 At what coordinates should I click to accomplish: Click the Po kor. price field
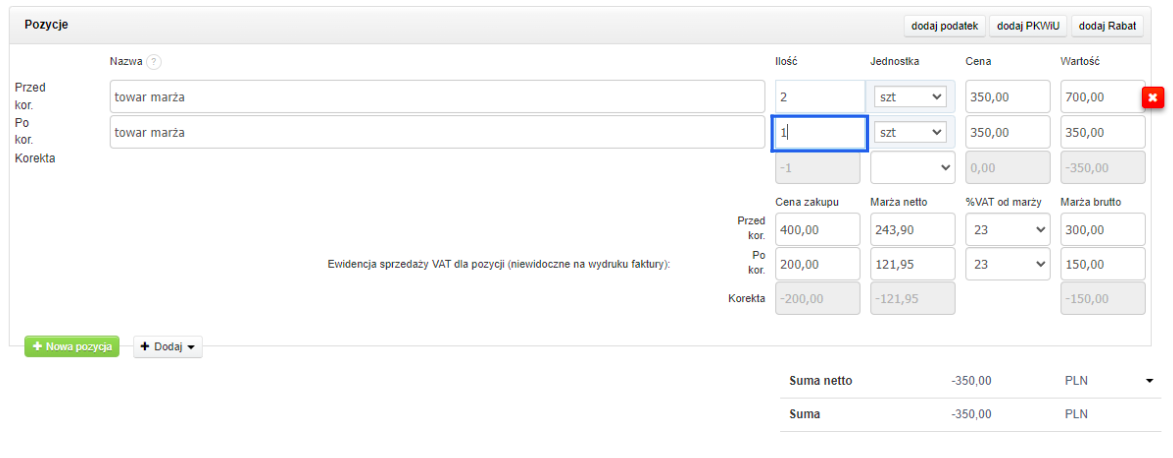click(1007, 132)
